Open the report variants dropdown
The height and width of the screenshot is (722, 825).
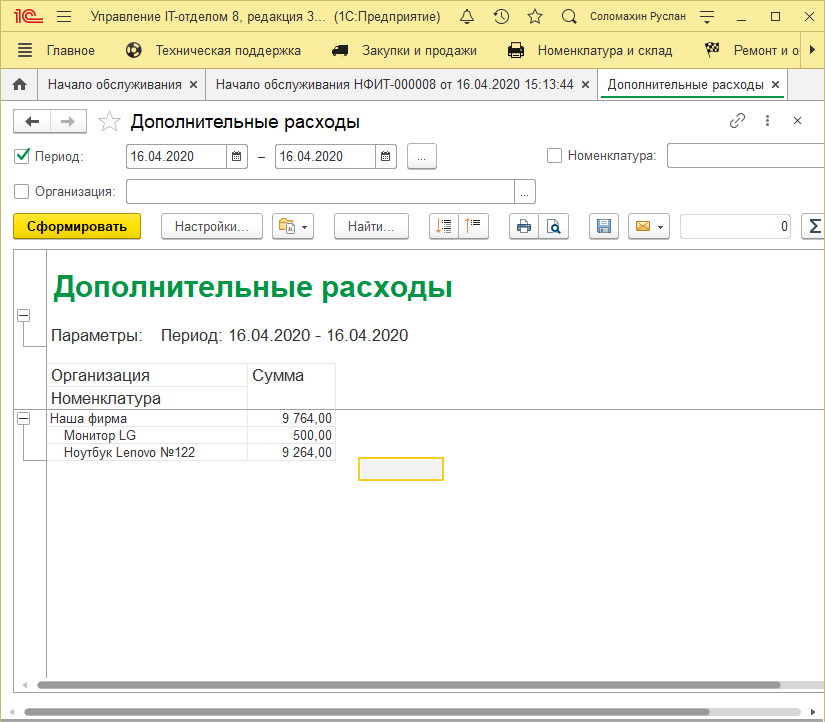(293, 227)
